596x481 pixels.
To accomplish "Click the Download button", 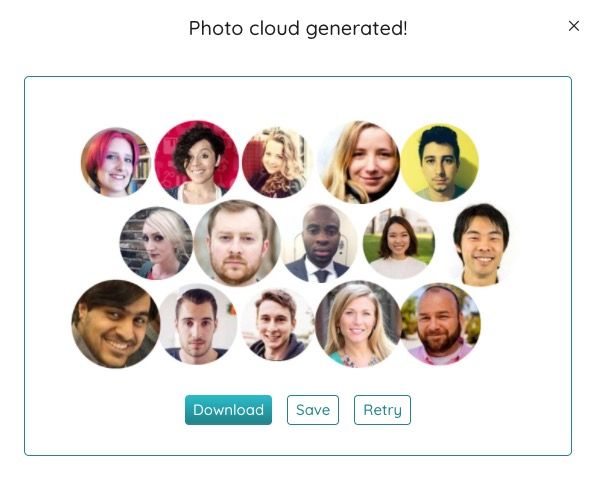I will (x=228, y=410).
